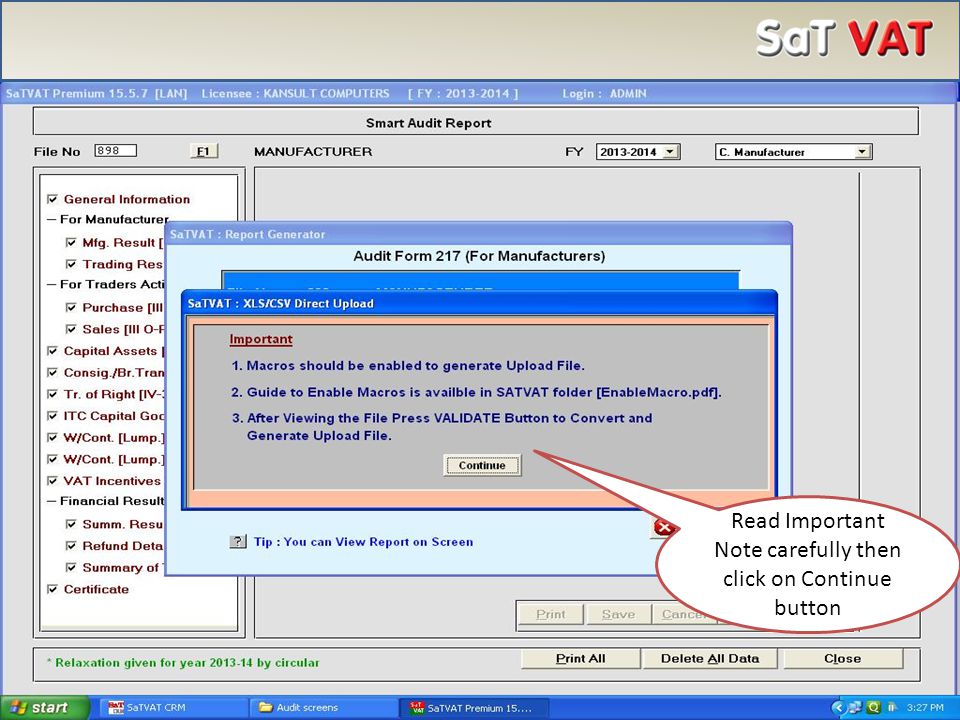Click the taskbar clock 3:27 PM
The height and width of the screenshot is (720, 960).
[x=925, y=708]
